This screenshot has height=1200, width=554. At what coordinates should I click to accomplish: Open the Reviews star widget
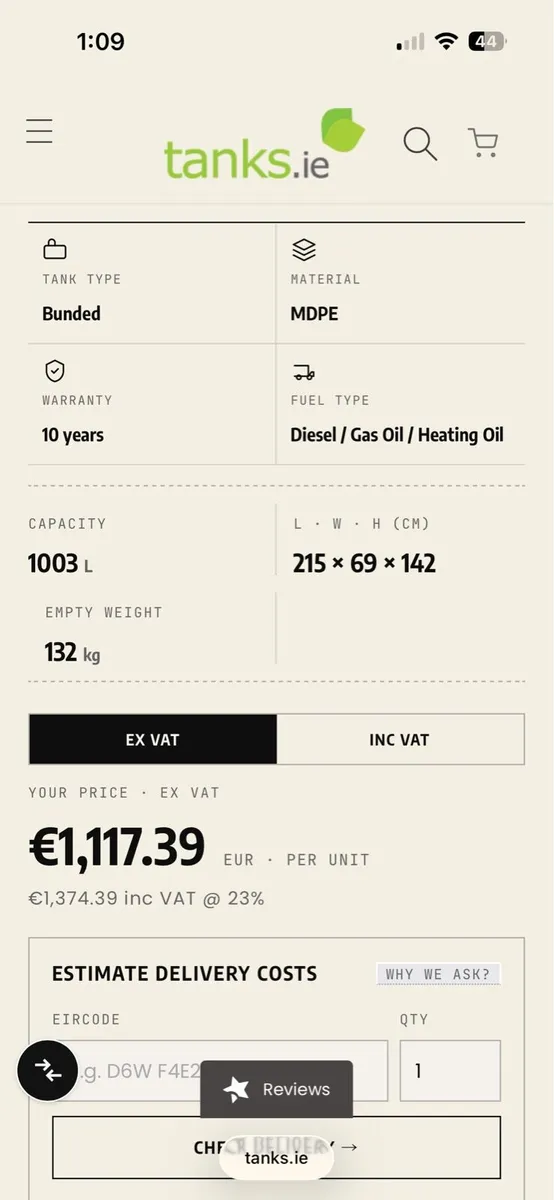coord(277,1089)
